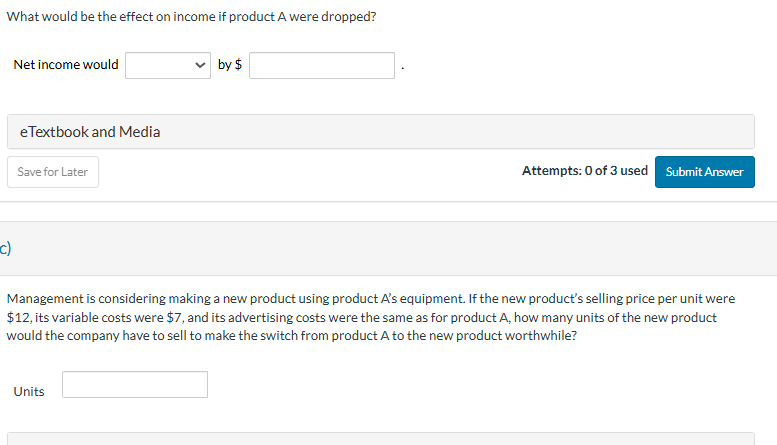Focus the Units input field
777x445 pixels.
pos(135,385)
